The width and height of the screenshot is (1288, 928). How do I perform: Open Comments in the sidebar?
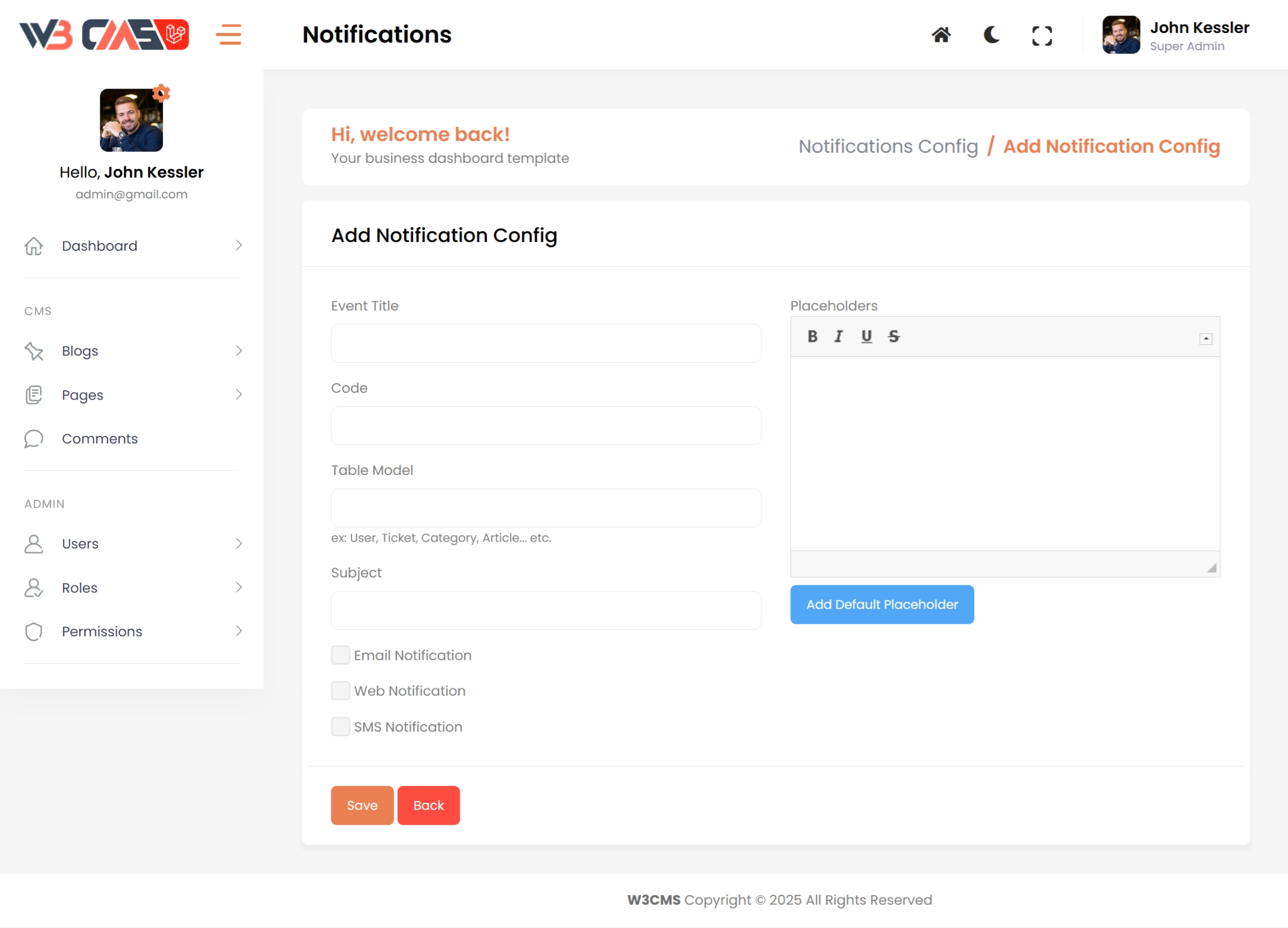[x=100, y=439]
